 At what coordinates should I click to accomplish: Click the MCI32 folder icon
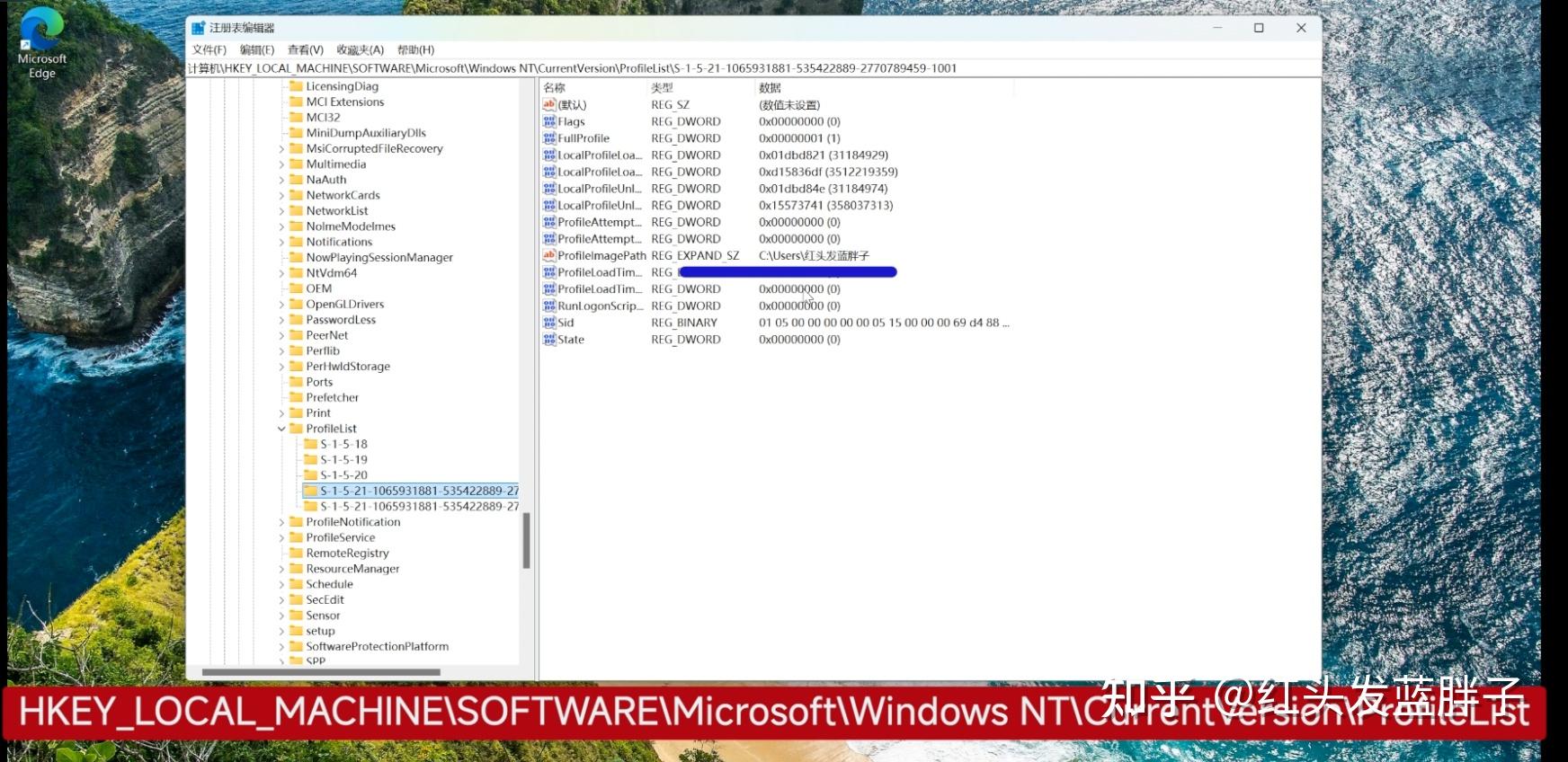(296, 118)
